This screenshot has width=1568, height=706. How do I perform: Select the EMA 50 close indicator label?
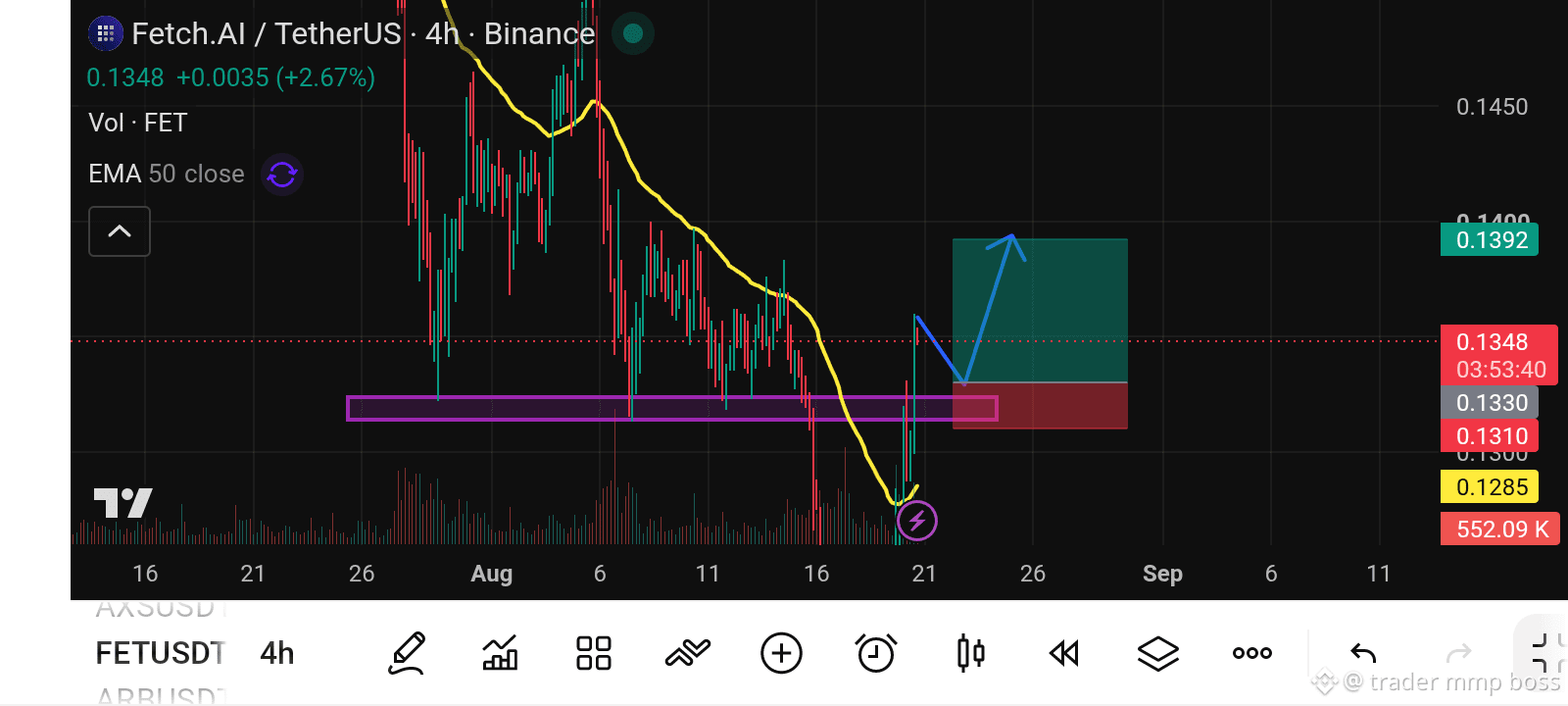167,174
